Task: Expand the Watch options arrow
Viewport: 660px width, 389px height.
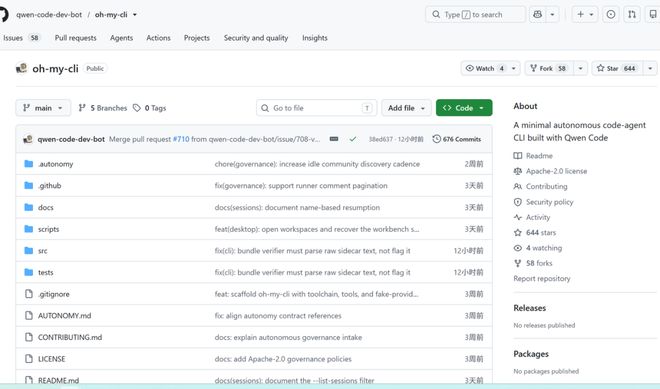Action: (514, 68)
